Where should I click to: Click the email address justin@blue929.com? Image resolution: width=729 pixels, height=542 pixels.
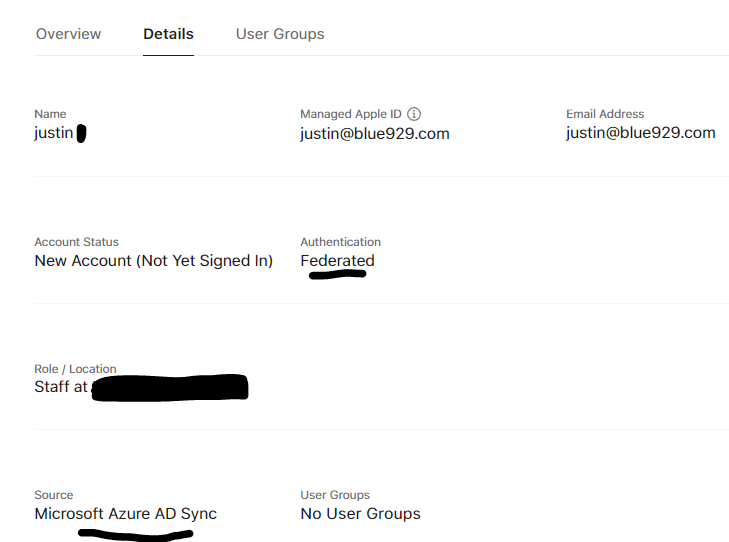point(640,133)
